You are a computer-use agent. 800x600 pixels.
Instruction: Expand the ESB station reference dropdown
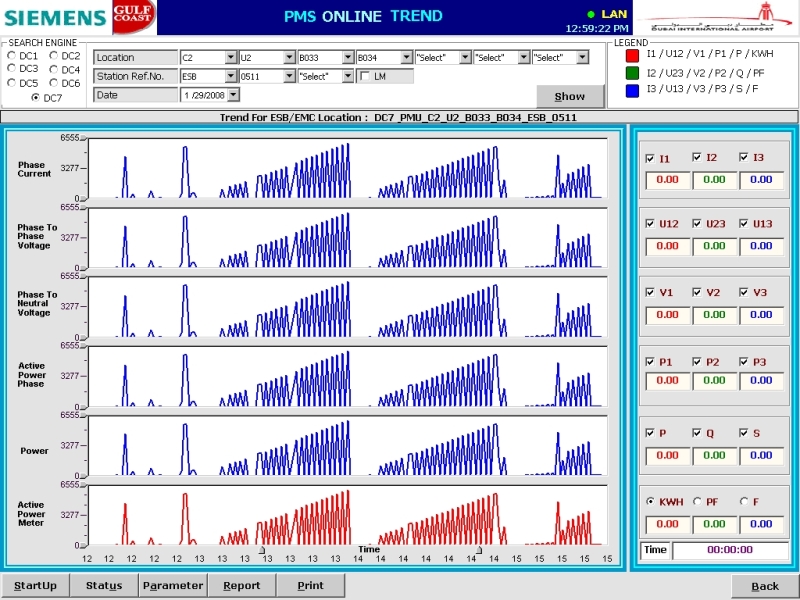(x=231, y=76)
